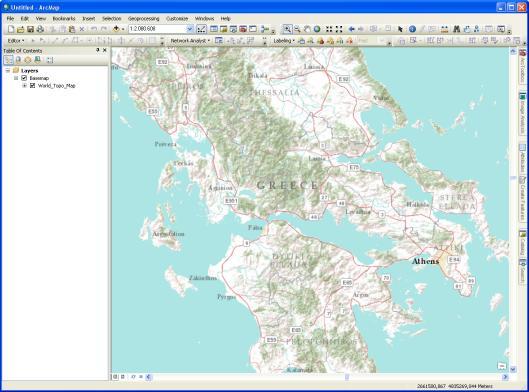
Task: Refresh the map display
Action: click(x=133, y=377)
